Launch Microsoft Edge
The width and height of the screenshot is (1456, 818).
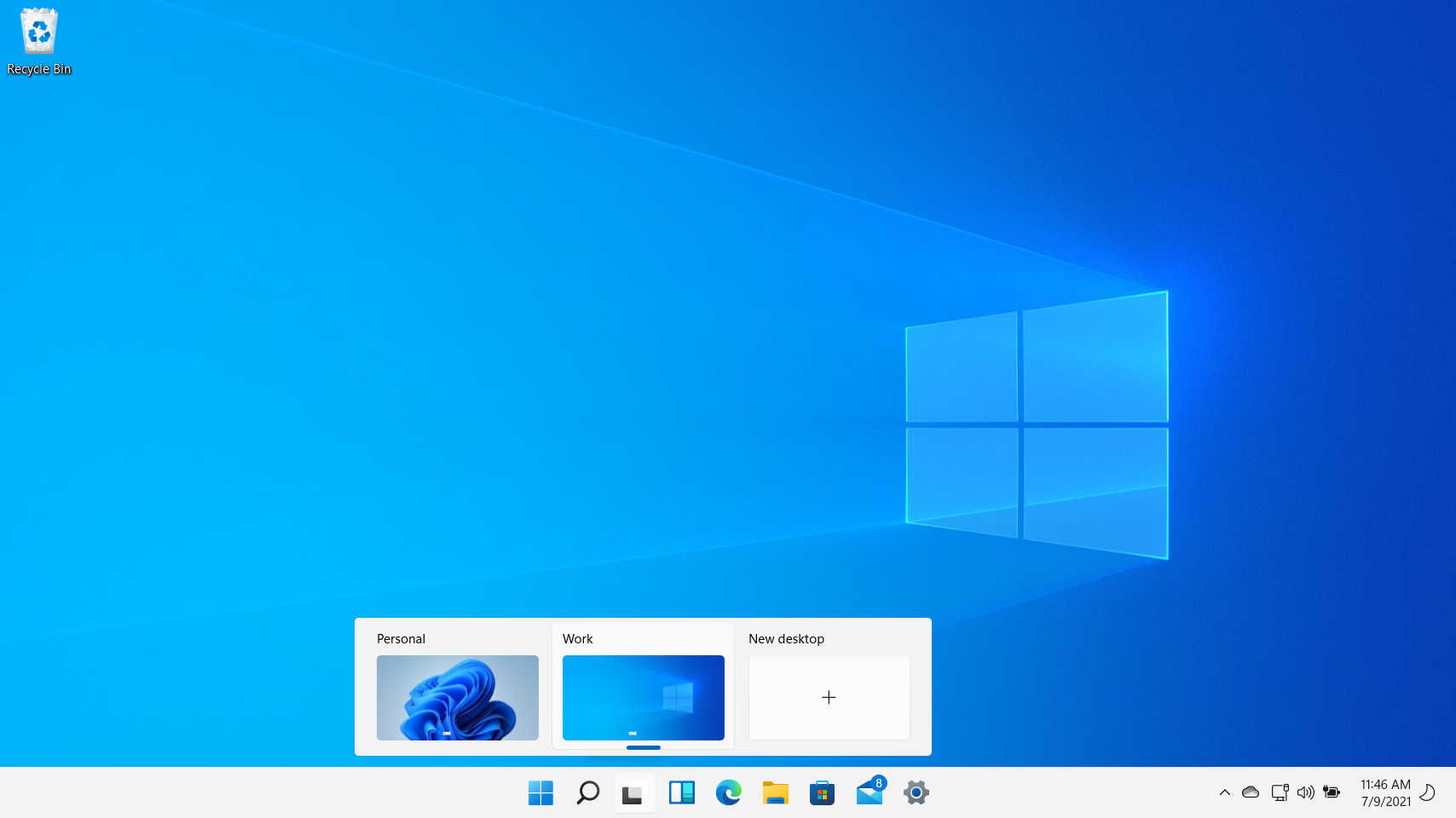click(728, 792)
